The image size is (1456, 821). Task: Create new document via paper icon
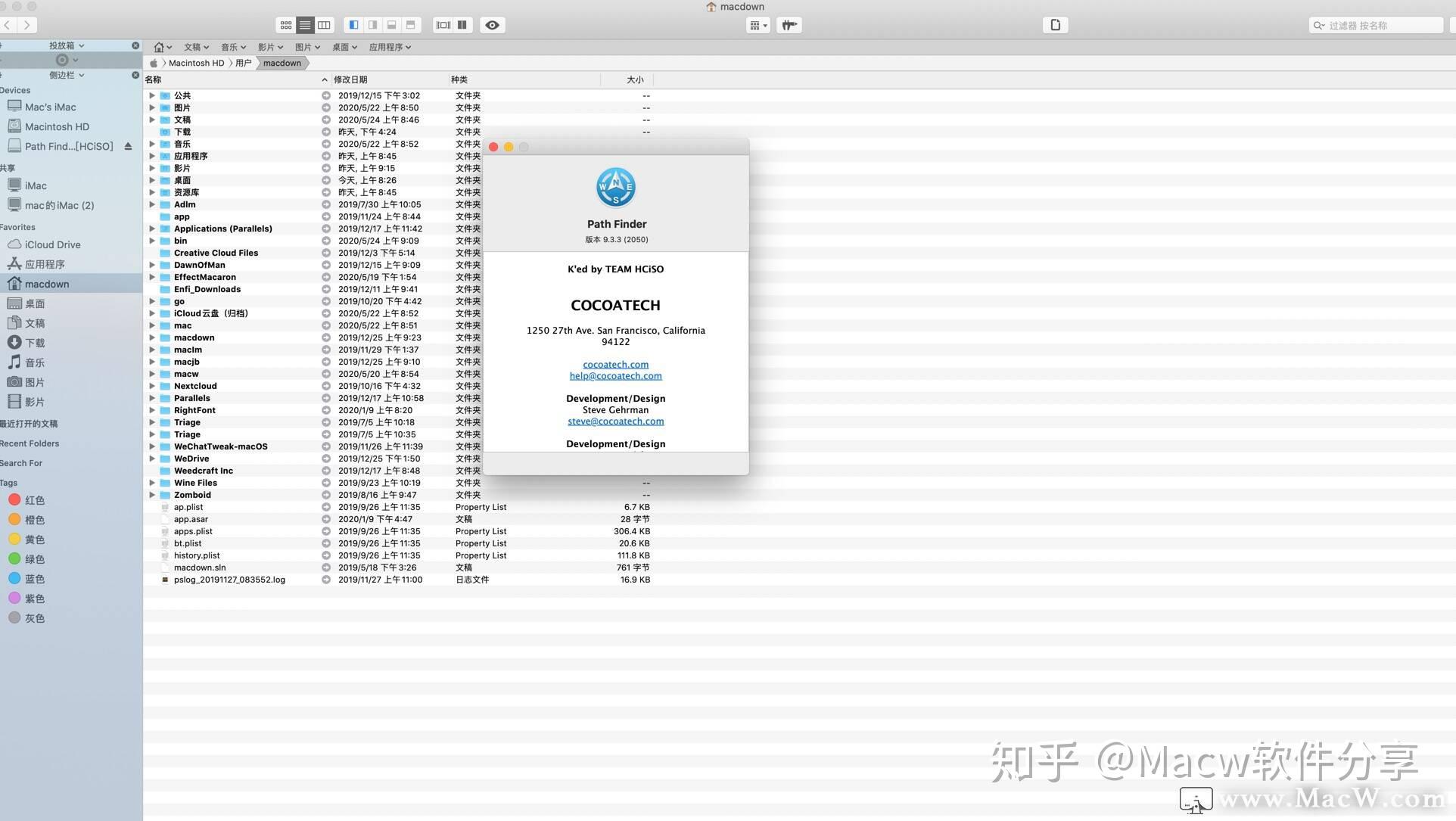coord(1054,25)
